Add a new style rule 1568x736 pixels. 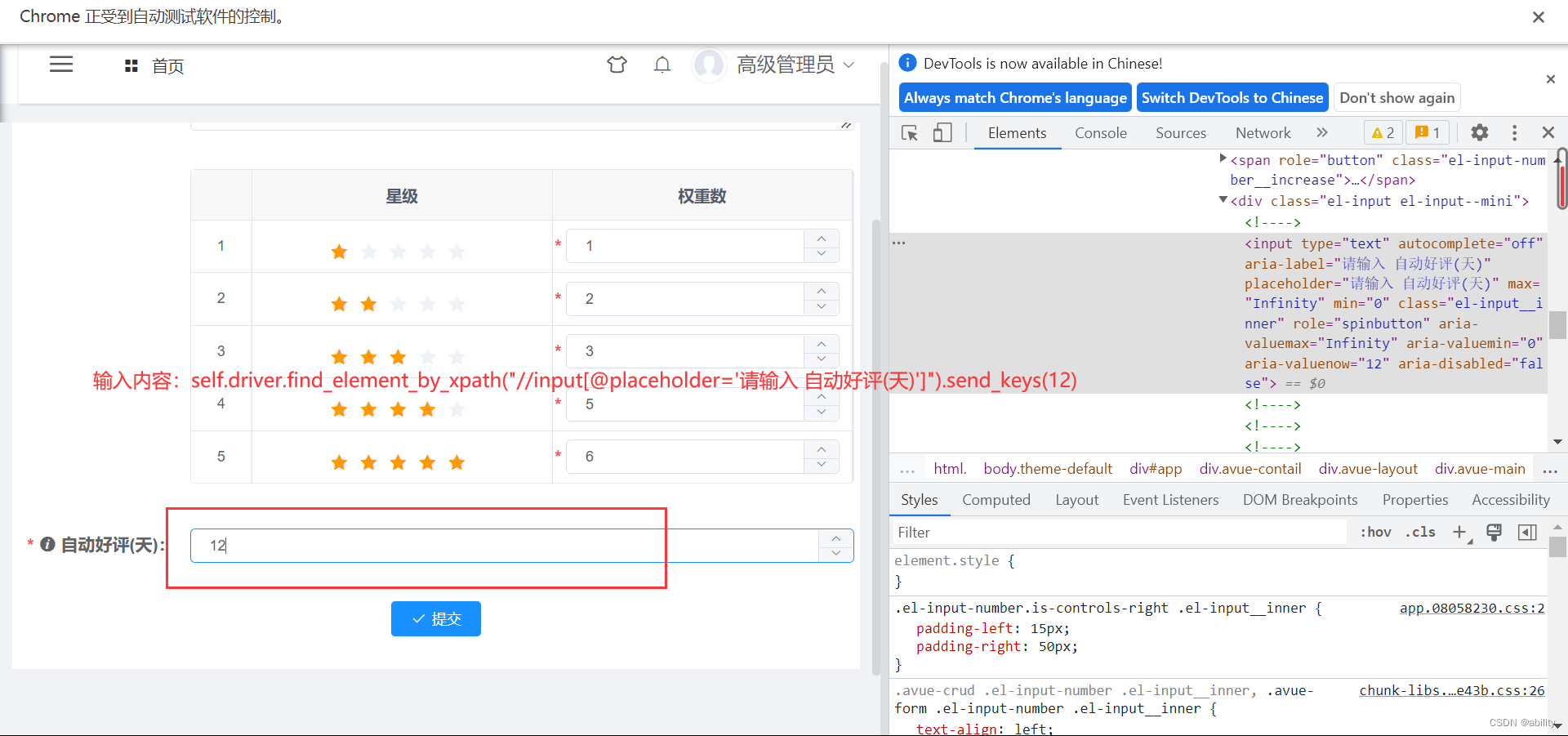pyautogui.click(x=1459, y=533)
